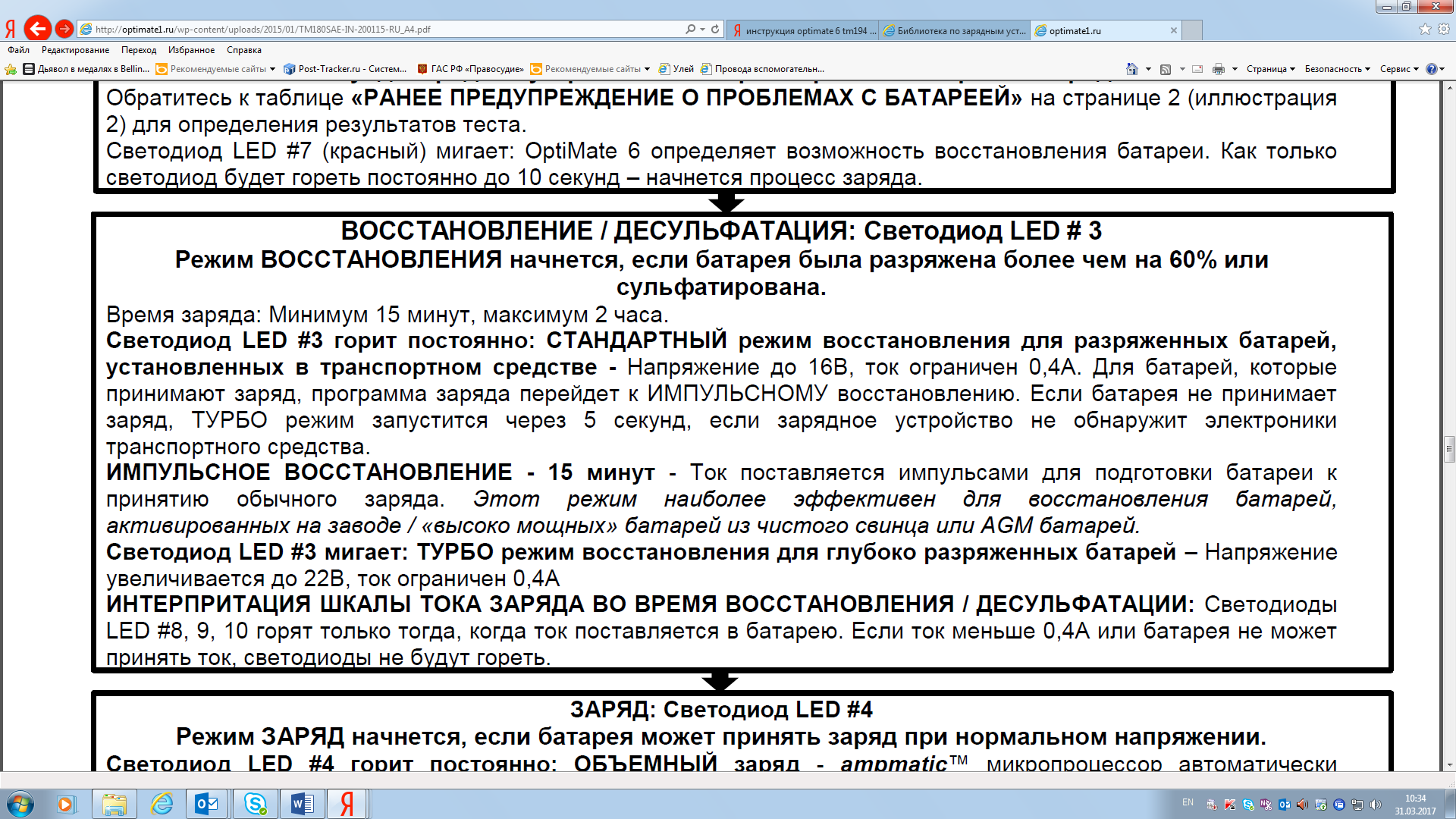The width and height of the screenshot is (1456, 819).
Task: Click the Kaspersky icon in the system tray
Action: (1230, 805)
